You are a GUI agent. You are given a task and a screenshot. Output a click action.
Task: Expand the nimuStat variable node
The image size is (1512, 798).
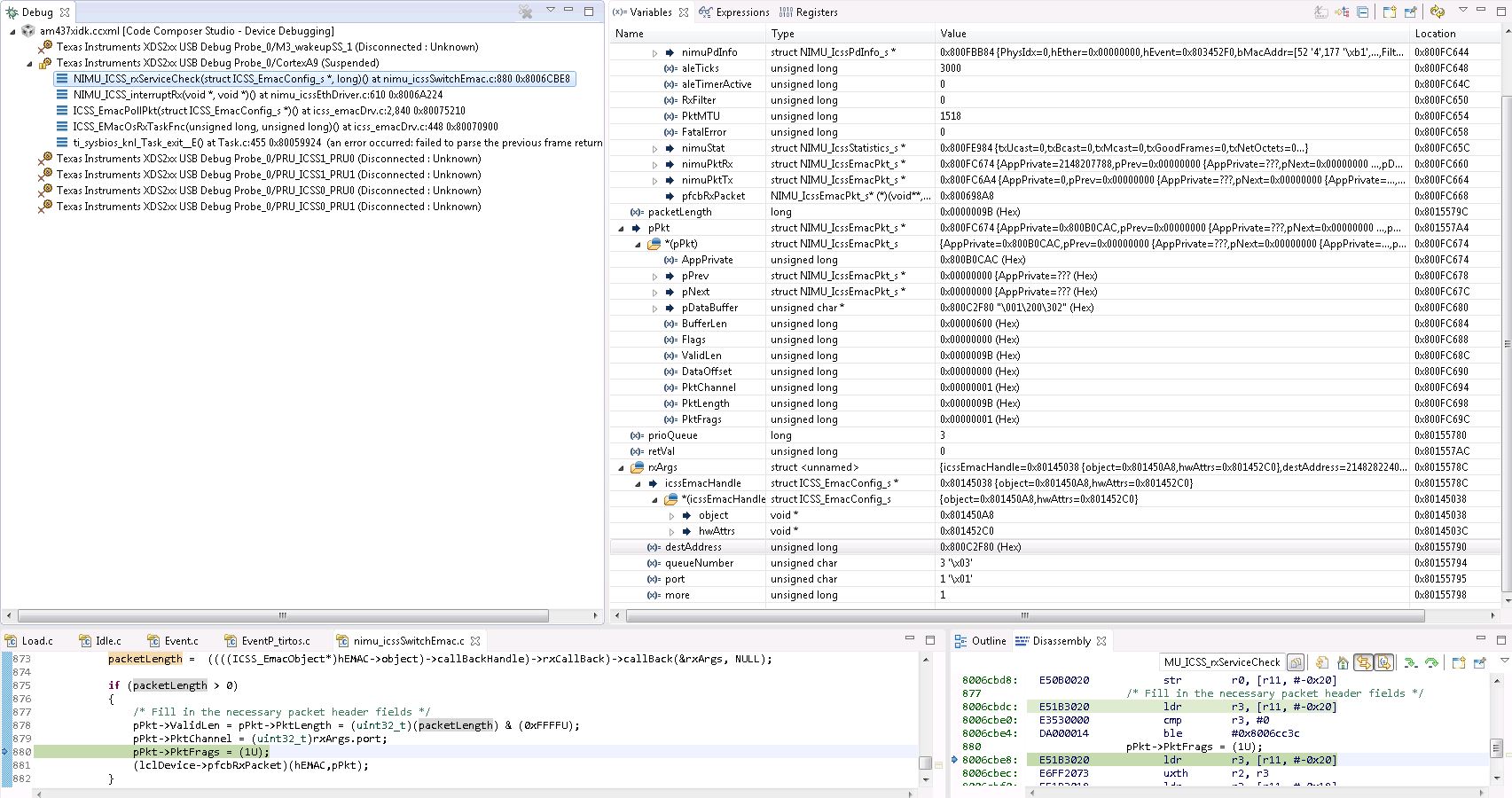point(655,148)
